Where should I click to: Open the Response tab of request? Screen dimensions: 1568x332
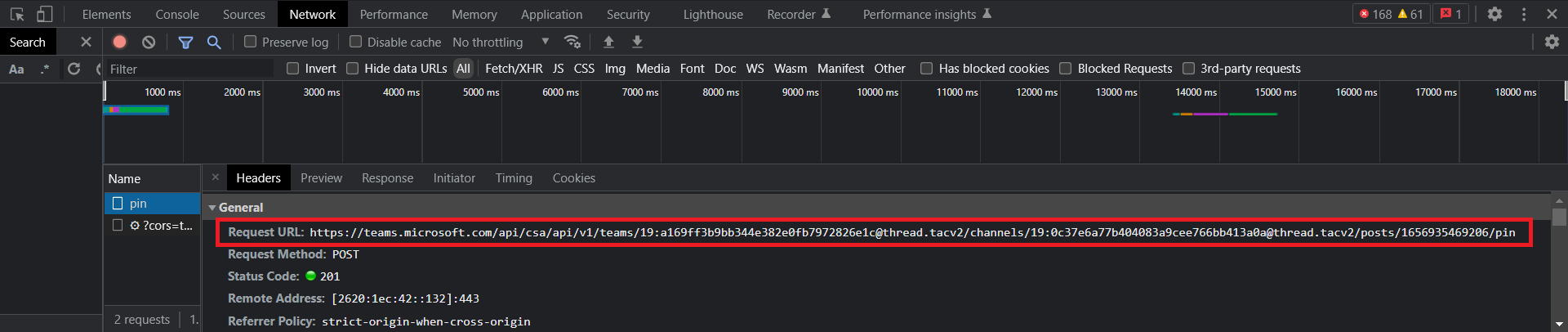pos(387,178)
